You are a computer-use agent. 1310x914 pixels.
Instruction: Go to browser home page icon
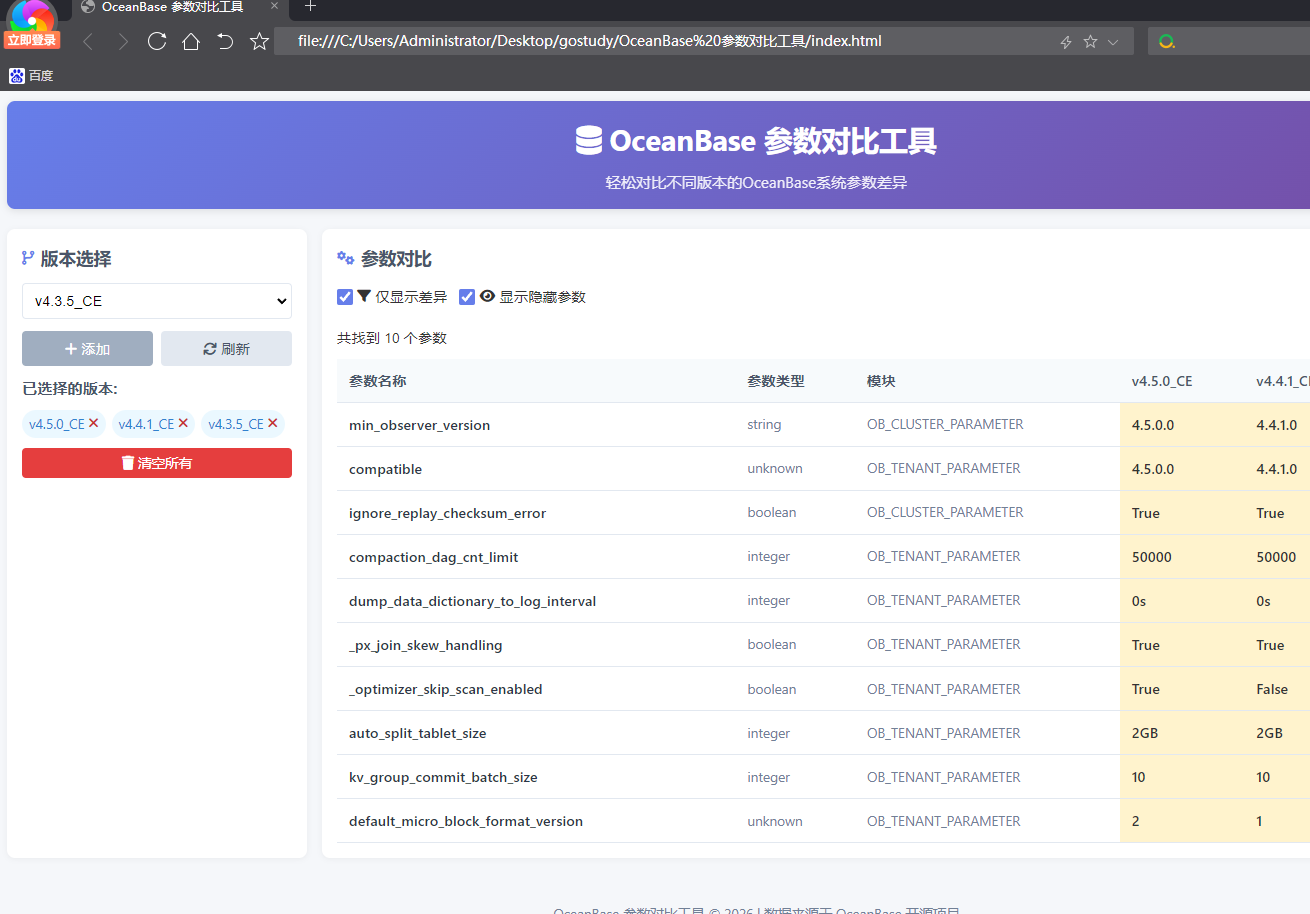(x=191, y=42)
